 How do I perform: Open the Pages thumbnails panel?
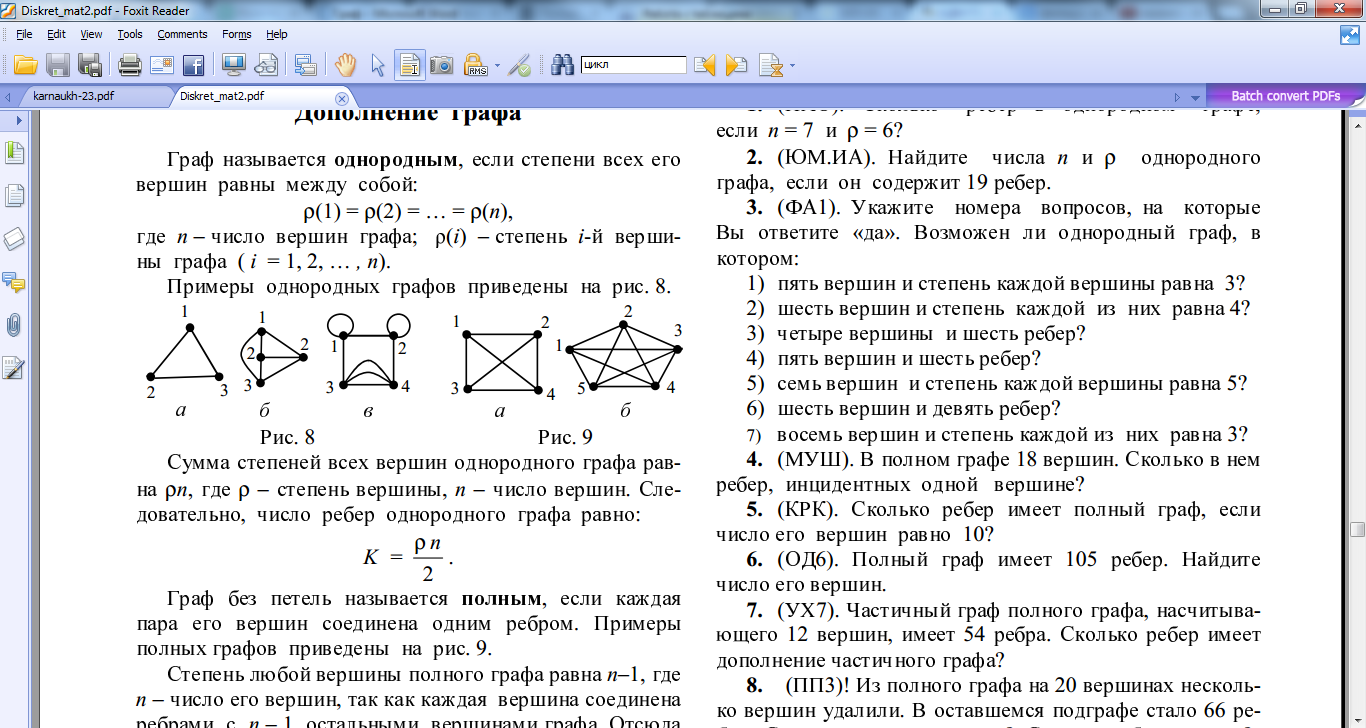pyautogui.click(x=14, y=196)
